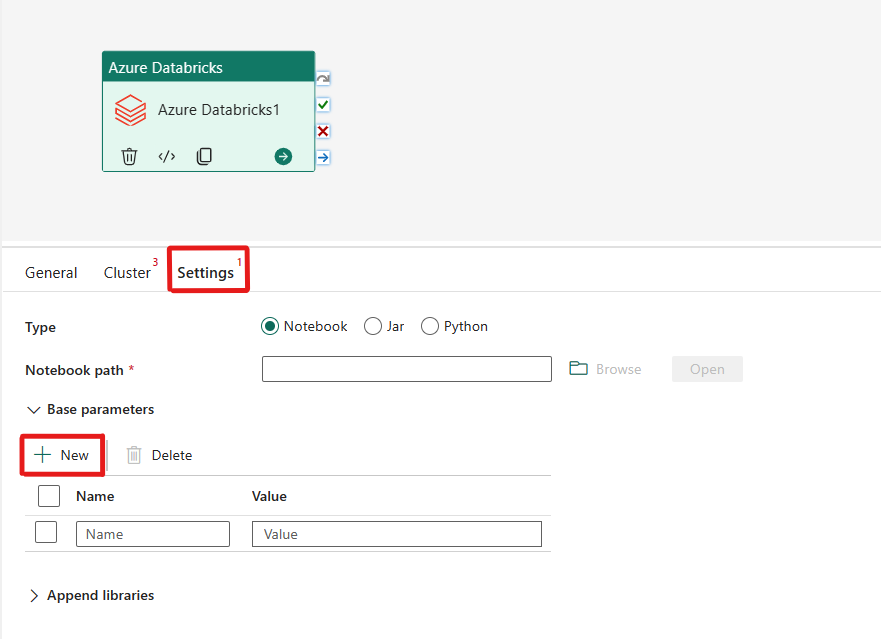This screenshot has height=639, width=881.
Task: Select the success checkmark output connector
Action: (322, 104)
